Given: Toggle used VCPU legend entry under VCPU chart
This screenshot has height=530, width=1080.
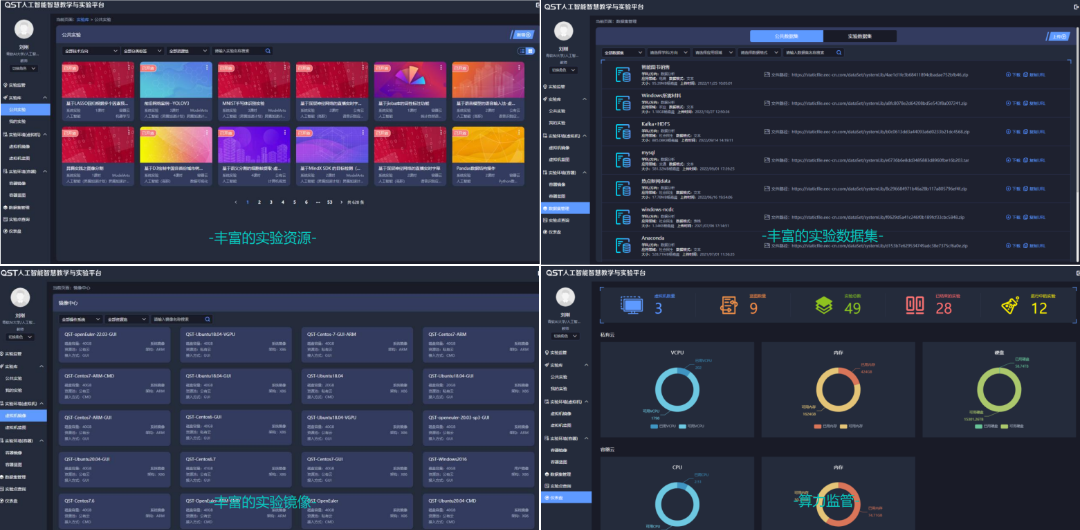Looking at the screenshot, I should (661, 426).
